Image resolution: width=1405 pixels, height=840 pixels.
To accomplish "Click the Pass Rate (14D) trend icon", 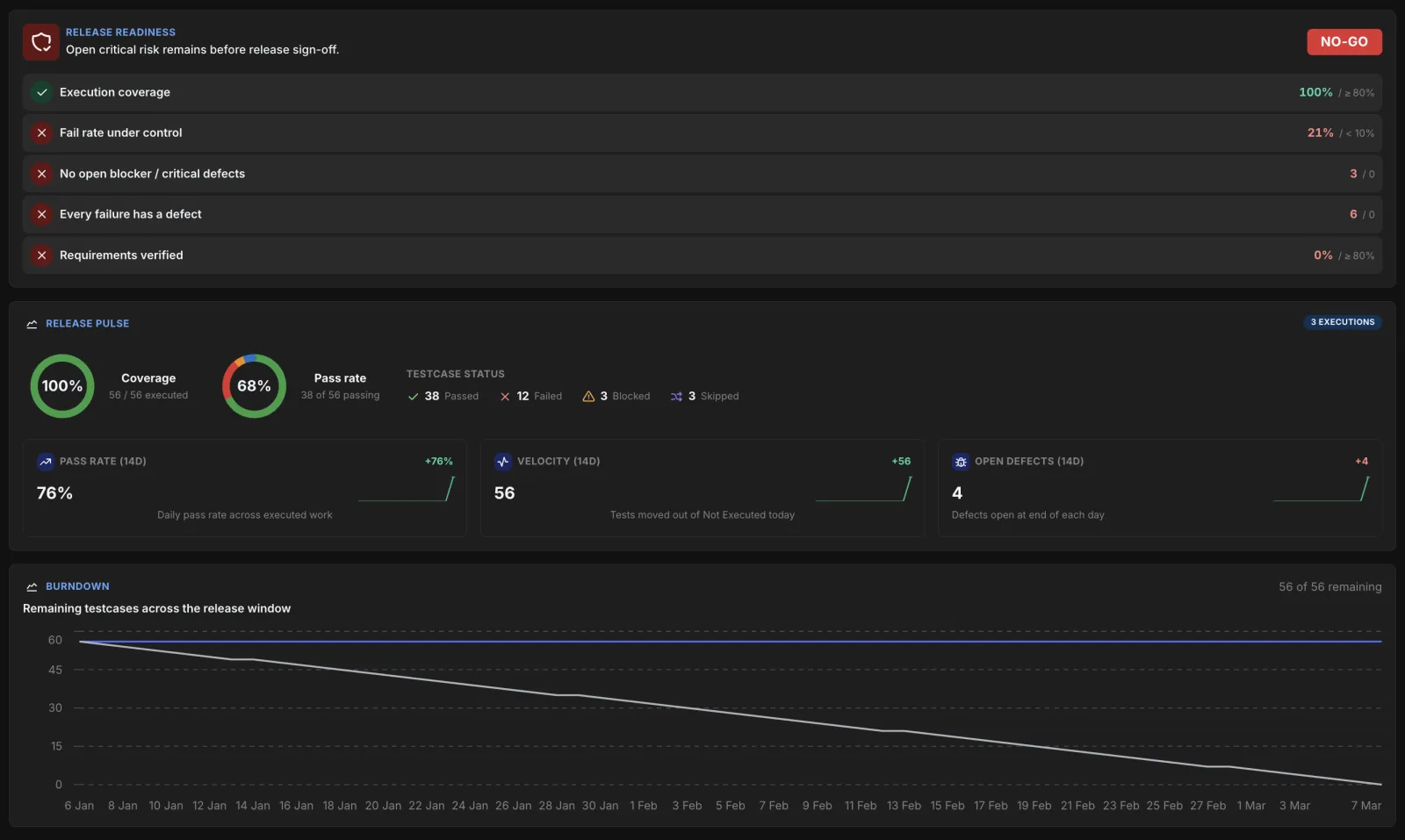I will (45, 462).
